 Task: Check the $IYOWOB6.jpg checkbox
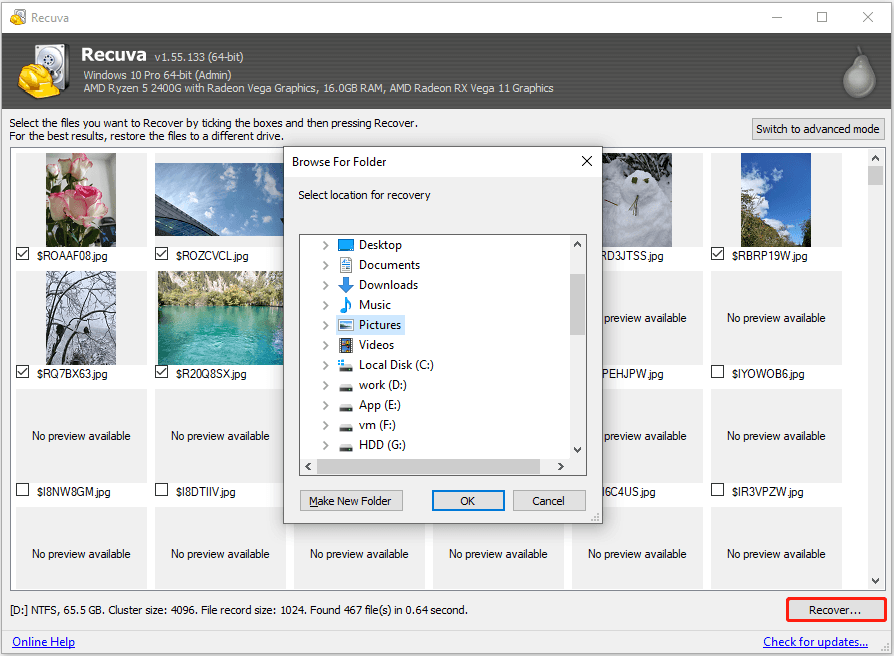click(717, 372)
